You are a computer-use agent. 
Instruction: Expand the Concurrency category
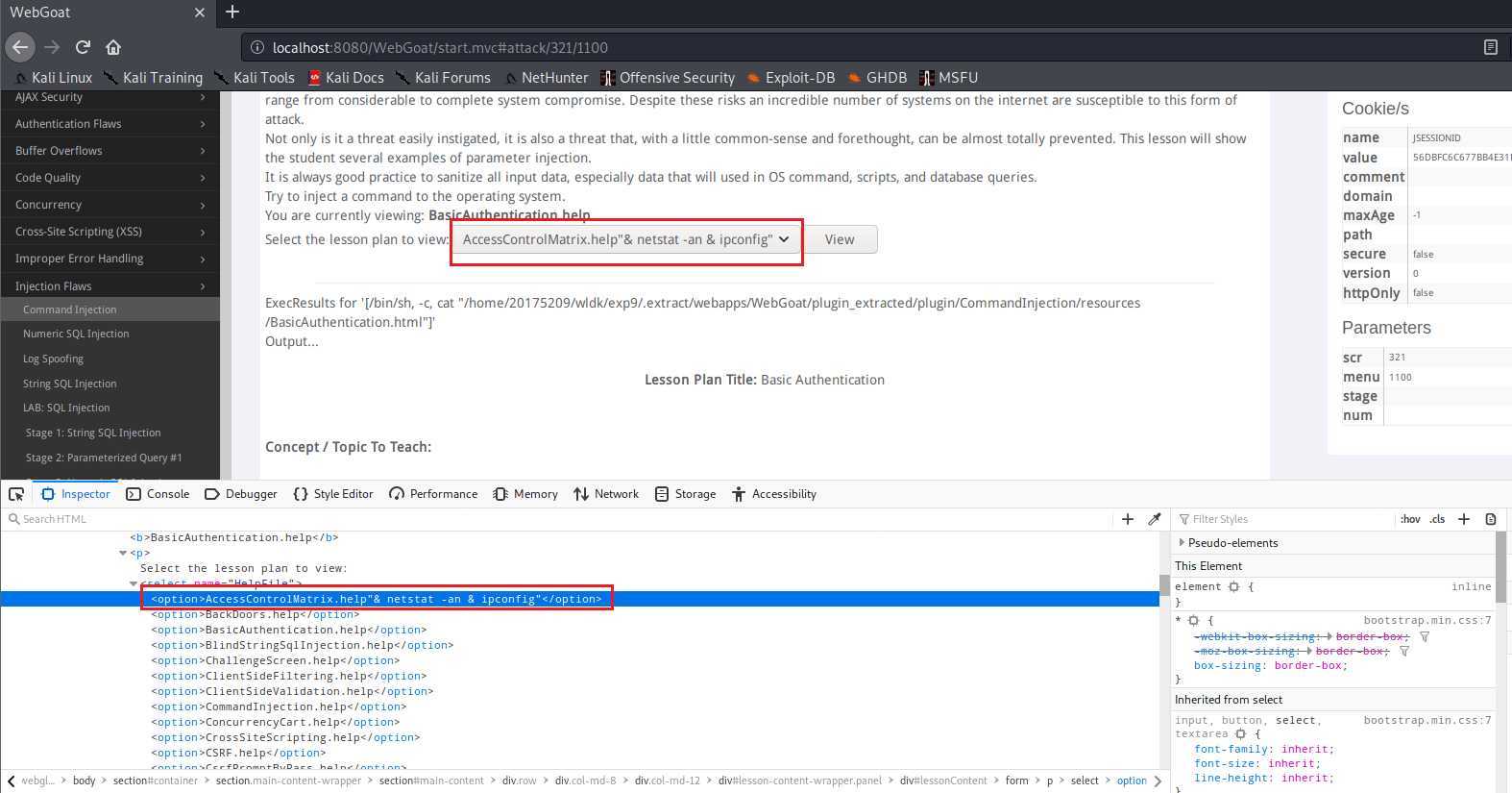tap(110, 205)
